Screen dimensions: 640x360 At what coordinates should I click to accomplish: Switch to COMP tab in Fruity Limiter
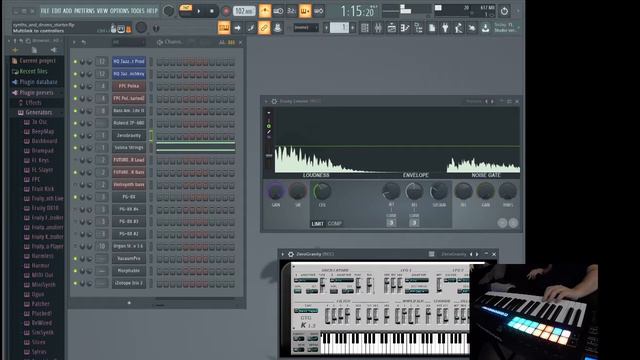point(335,224)
